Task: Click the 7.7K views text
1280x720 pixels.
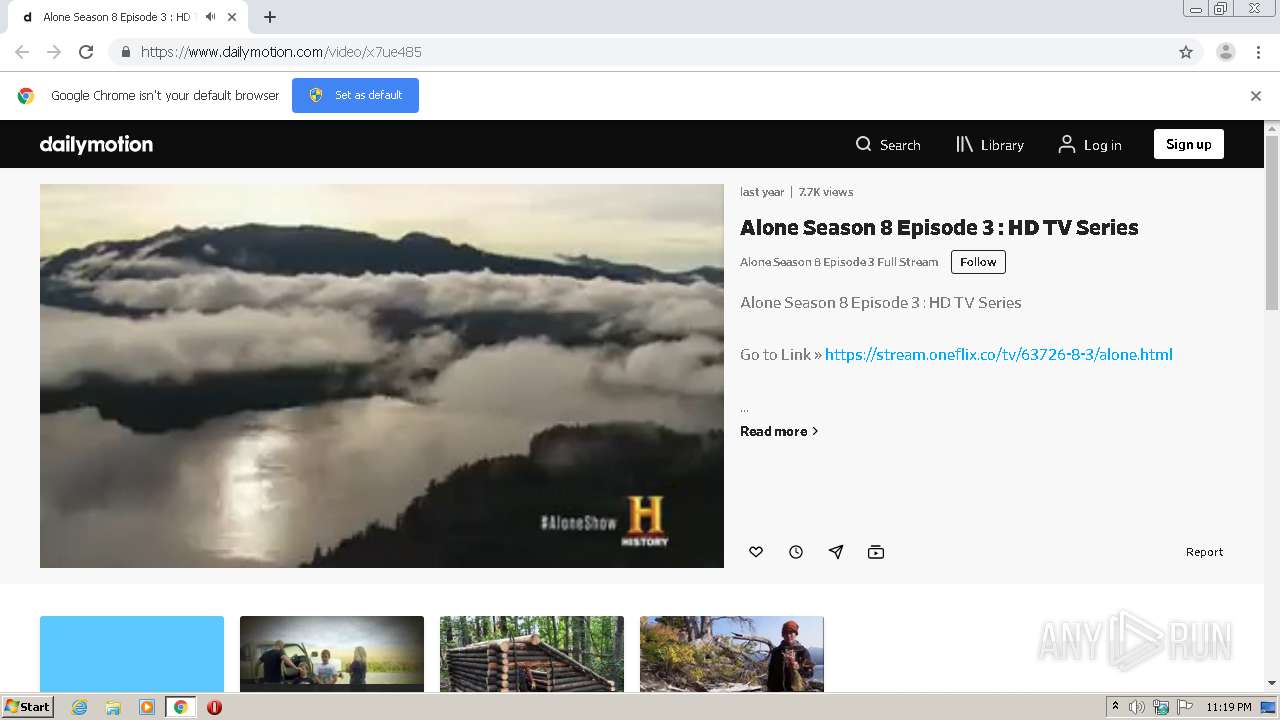Action: (826, 192)
